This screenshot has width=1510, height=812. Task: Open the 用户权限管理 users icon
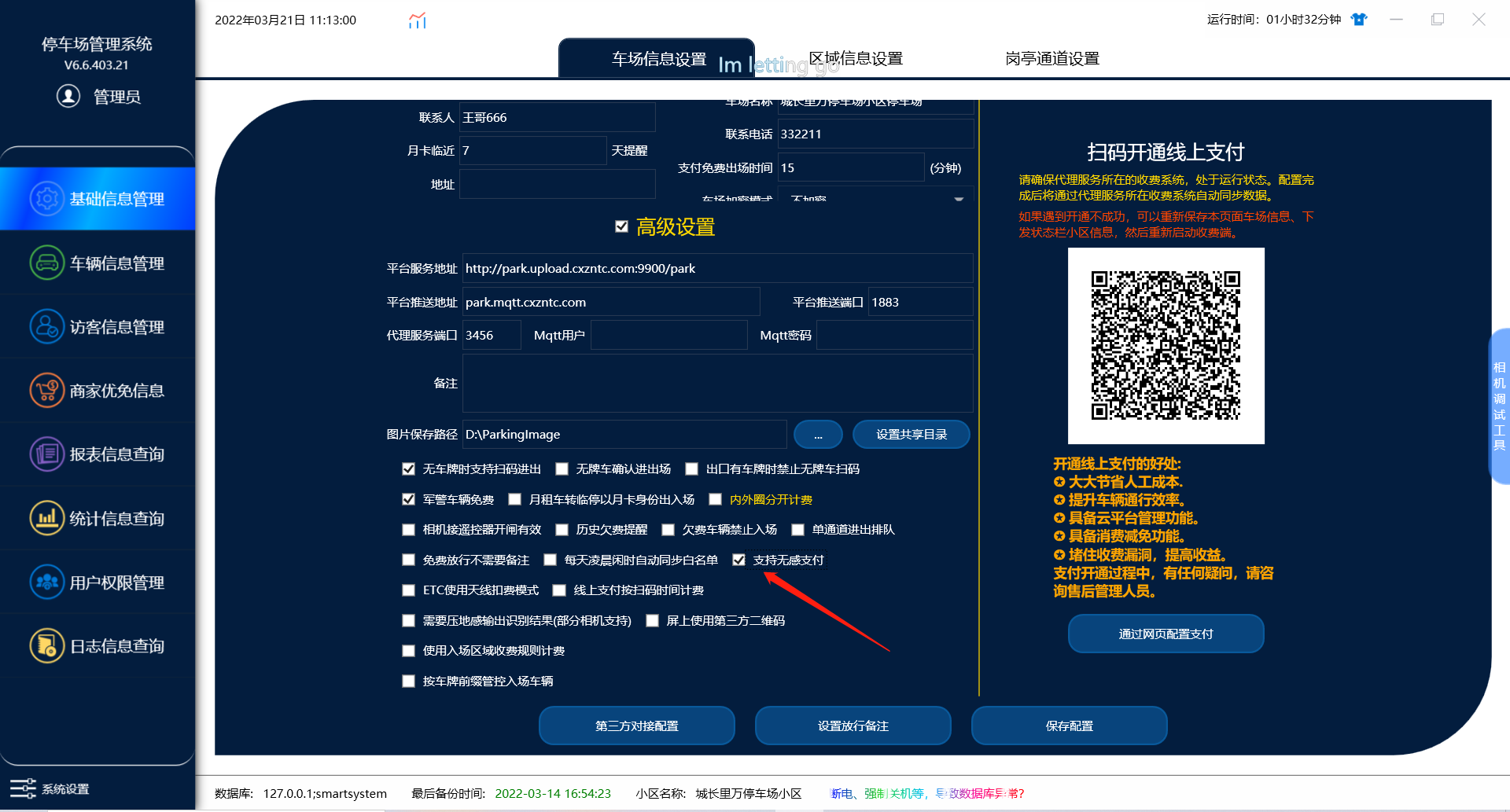pos(47,582)
